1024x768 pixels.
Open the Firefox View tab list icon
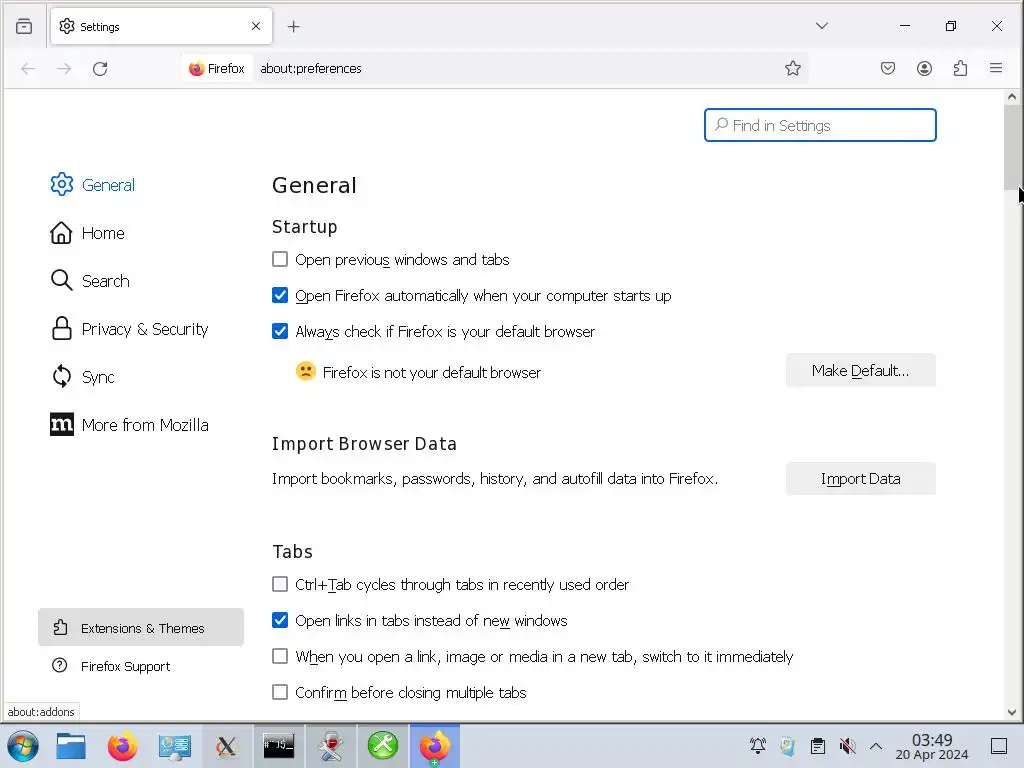(x=24, y=26)
